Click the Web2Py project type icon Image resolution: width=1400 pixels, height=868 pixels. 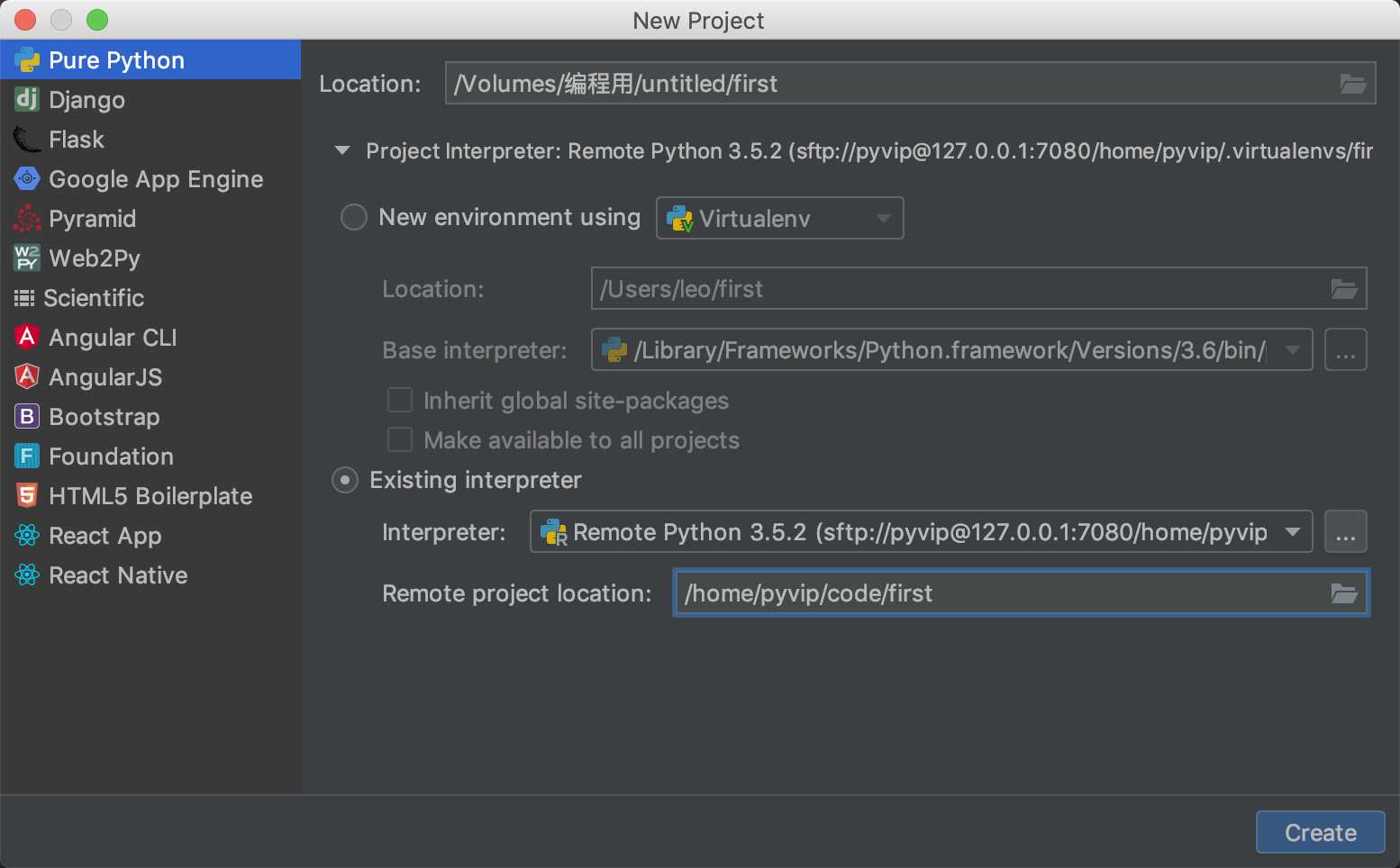(x=27, y=258)
